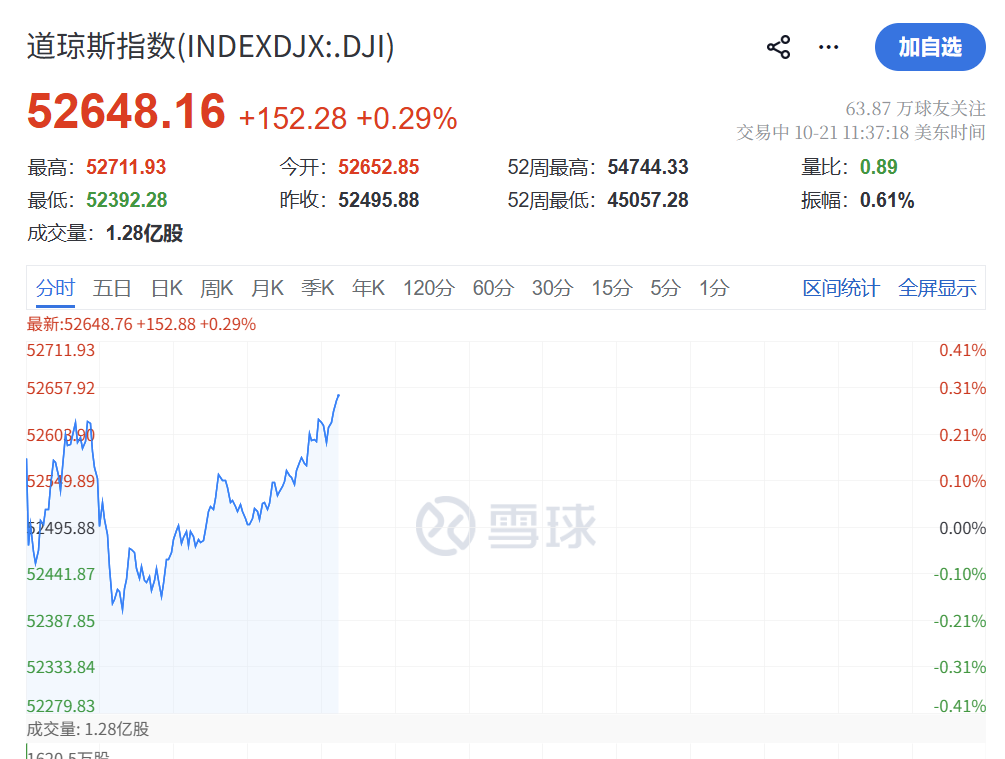Click the title 道琼斯指数(INDEXDJX:.DJI)

pos(210,47)
